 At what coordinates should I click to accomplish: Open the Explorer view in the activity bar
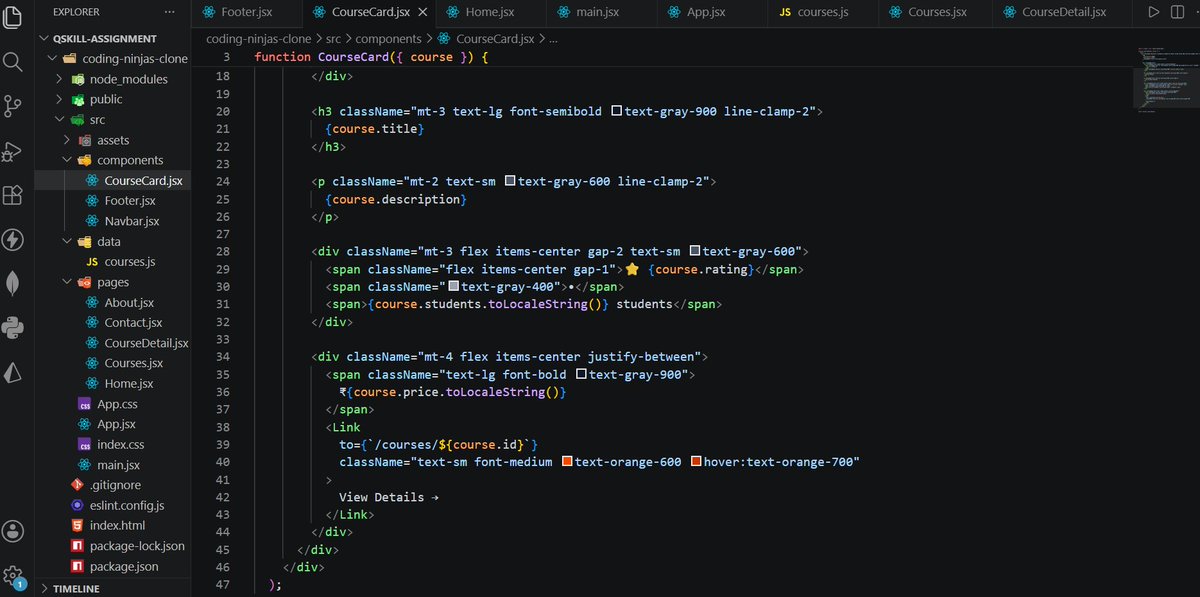coord(13,17)
